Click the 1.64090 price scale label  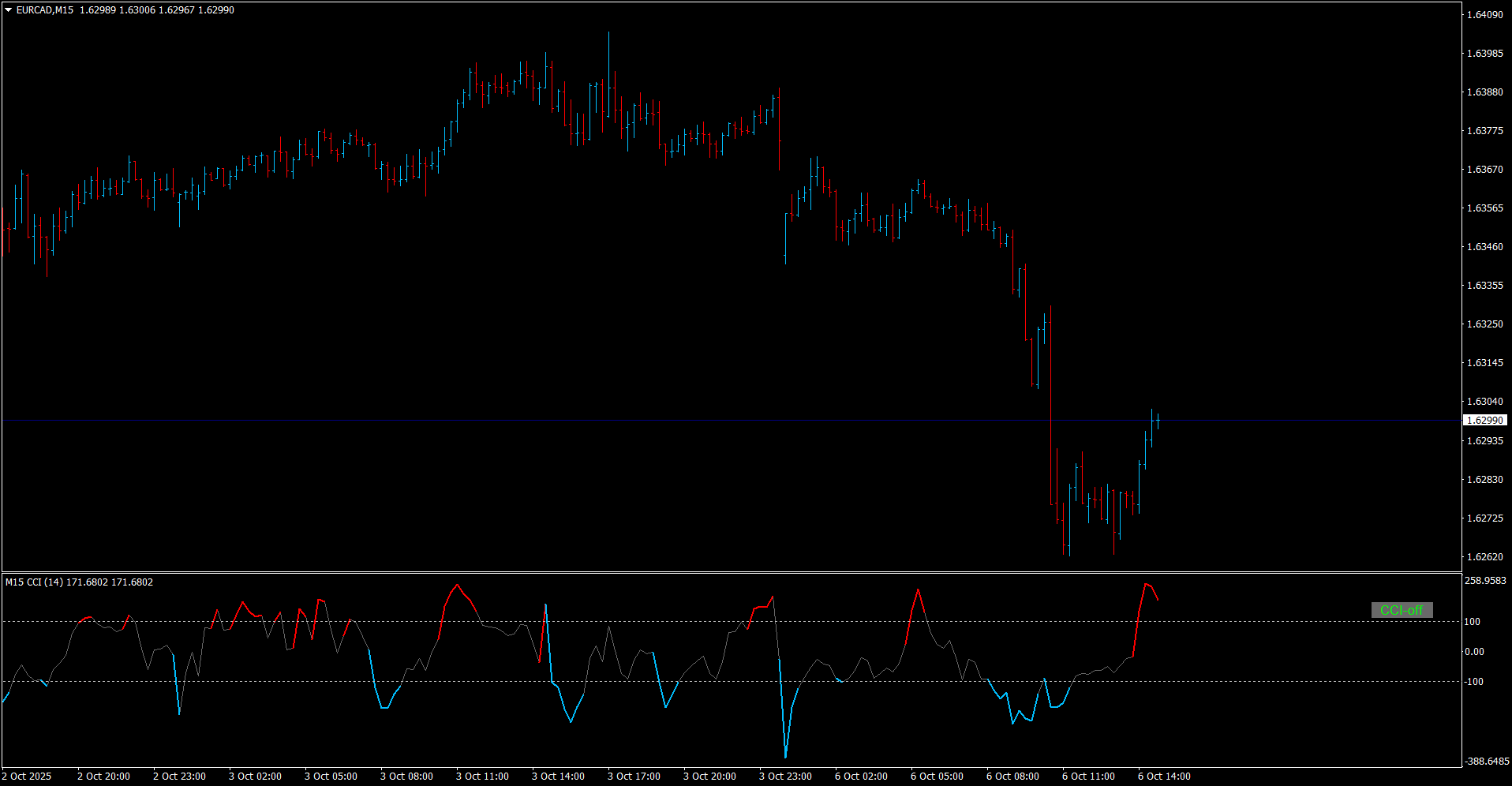tap(1484, 14)
